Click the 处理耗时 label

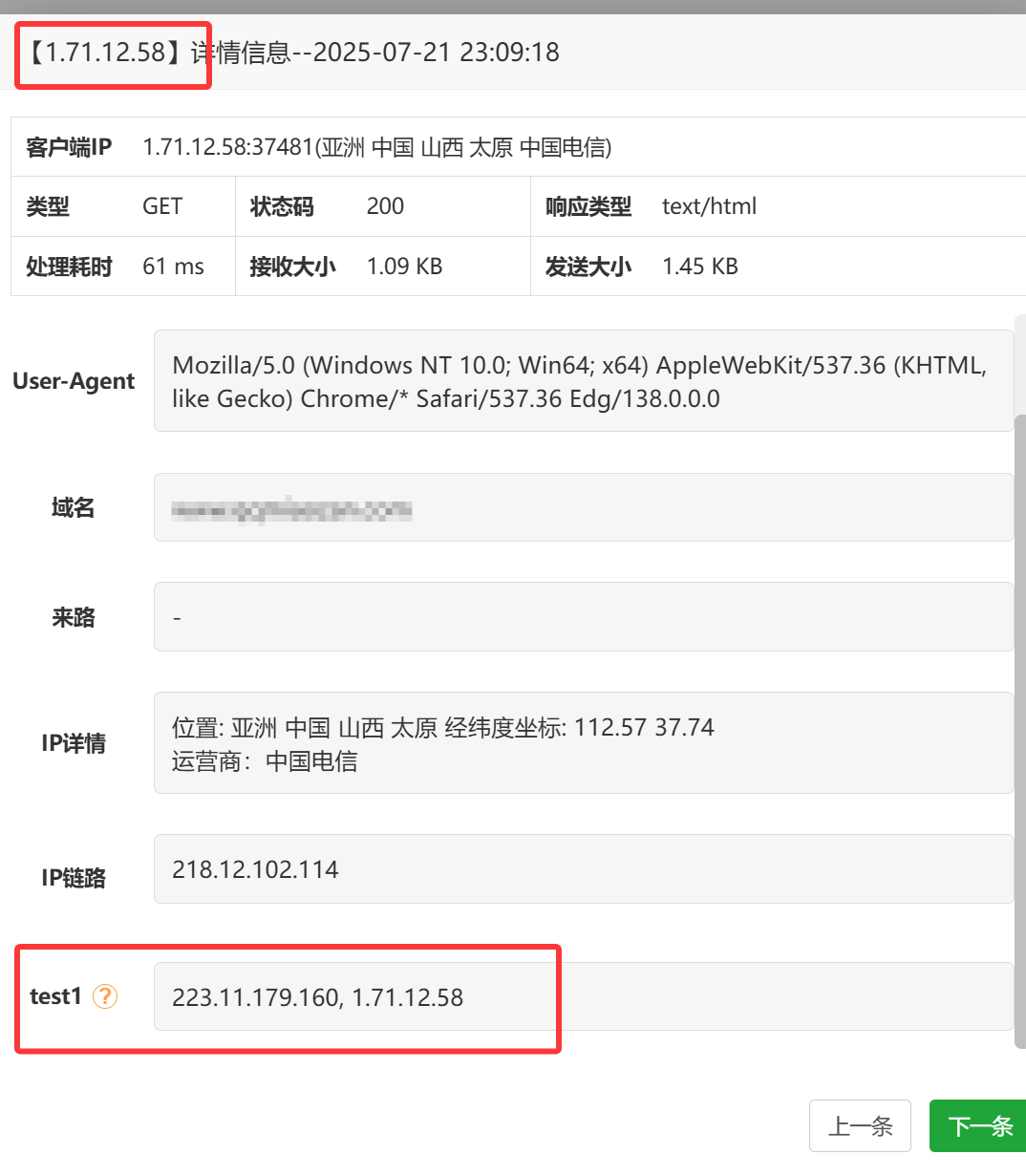coord(69,267)
